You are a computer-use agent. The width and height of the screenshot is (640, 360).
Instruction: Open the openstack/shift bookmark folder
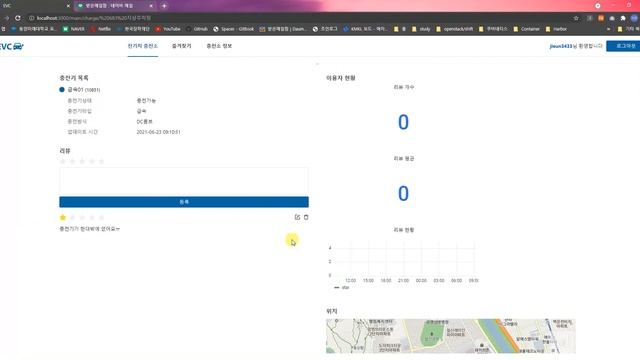(x=455, y=29)
